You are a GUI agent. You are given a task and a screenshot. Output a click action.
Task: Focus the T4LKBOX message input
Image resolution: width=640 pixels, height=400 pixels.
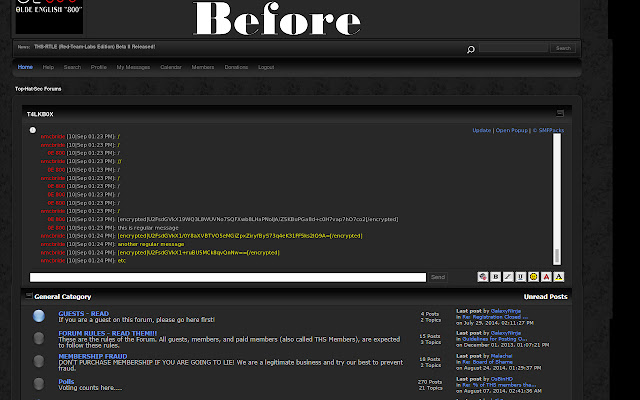pos(228,278)
